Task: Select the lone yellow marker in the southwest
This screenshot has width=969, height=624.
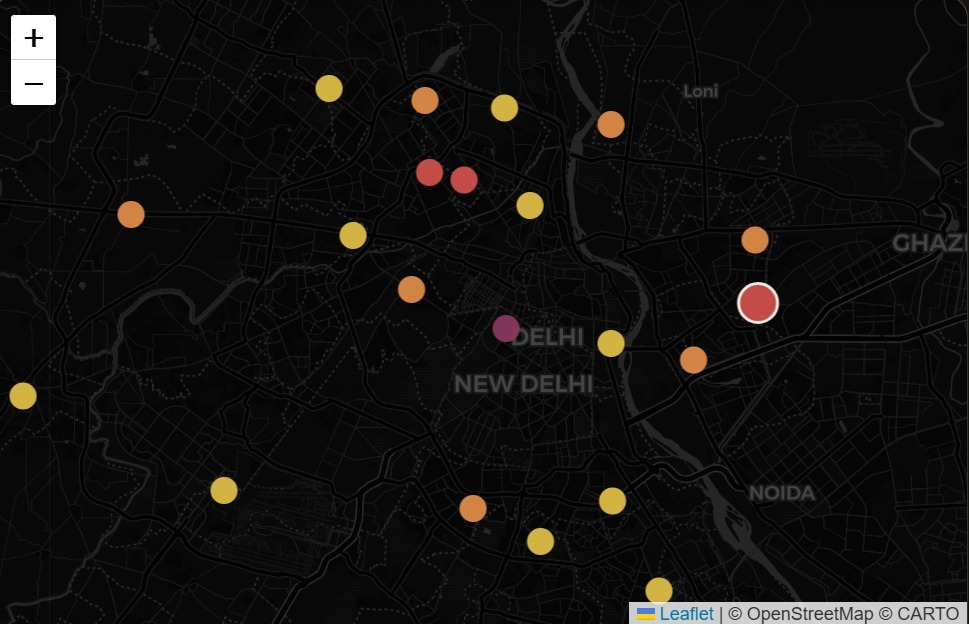Action: [224, 491]
